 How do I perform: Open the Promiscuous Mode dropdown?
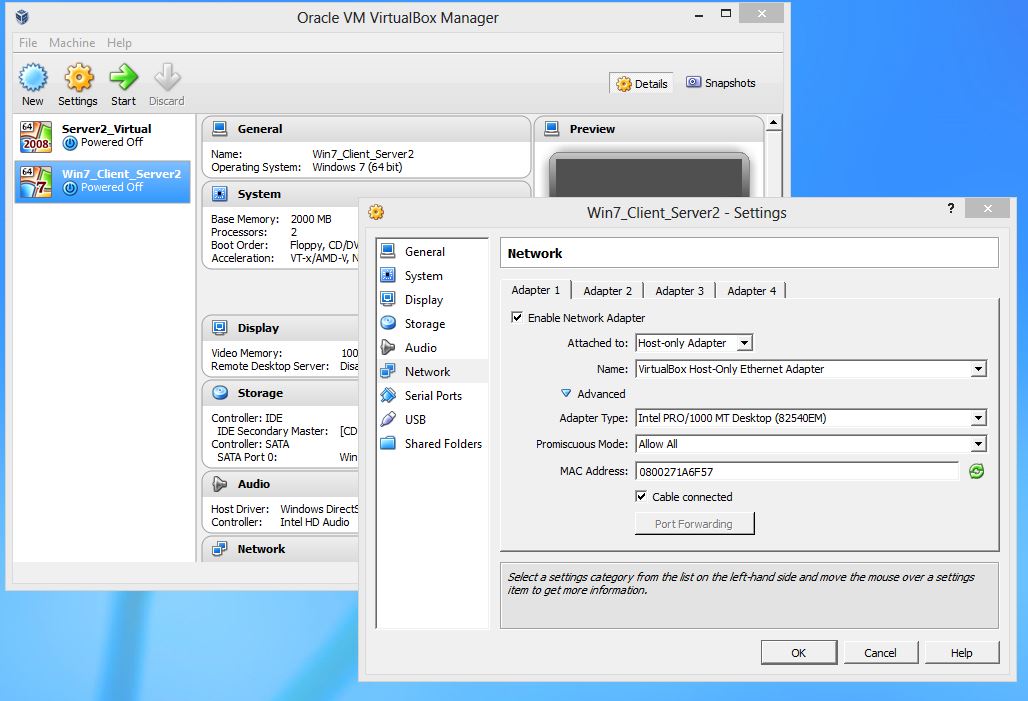[x=811, y=444]
